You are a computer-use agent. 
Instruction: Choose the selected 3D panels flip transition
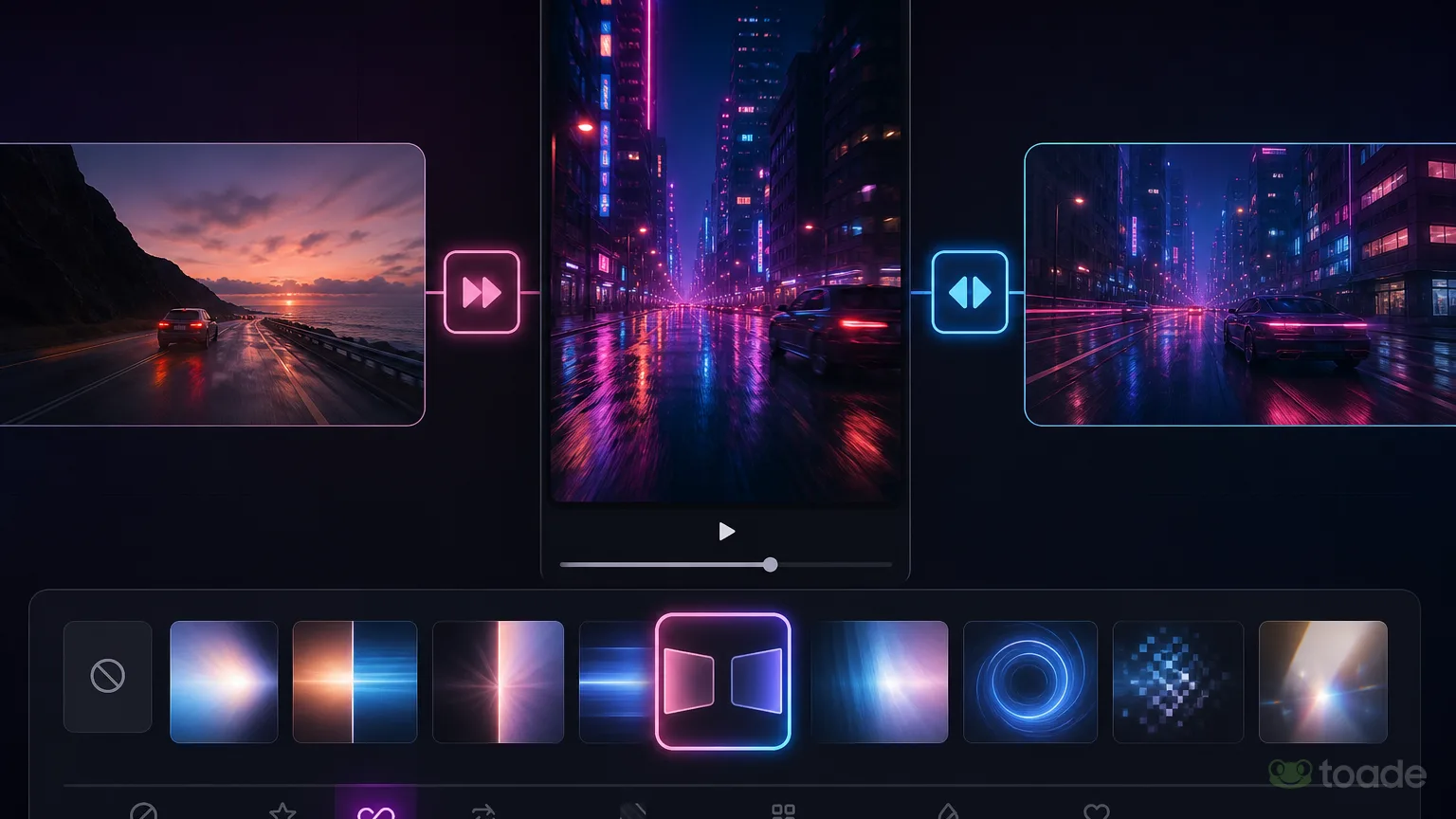tap(722, 682)
